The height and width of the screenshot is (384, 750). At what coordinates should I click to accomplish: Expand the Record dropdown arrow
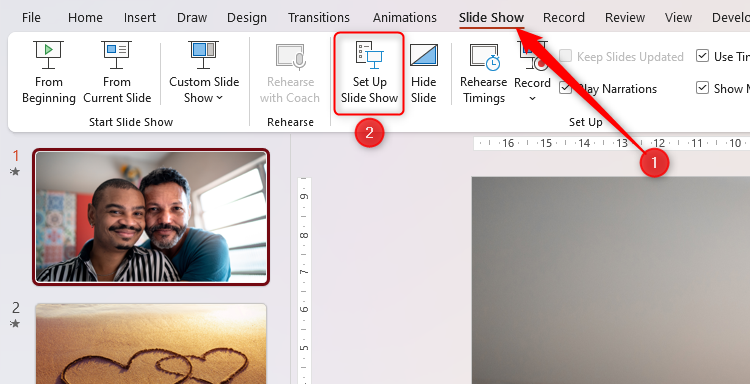tap(532, 99)
